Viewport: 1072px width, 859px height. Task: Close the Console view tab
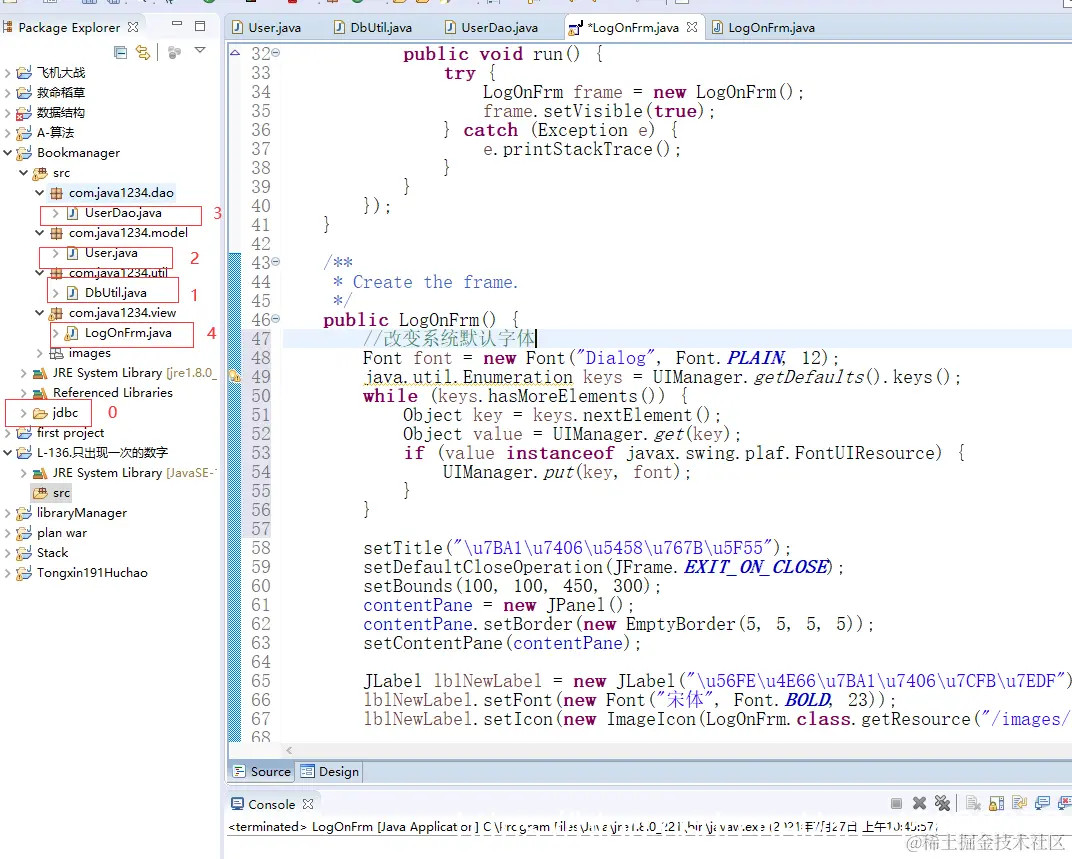pos(308,804)
